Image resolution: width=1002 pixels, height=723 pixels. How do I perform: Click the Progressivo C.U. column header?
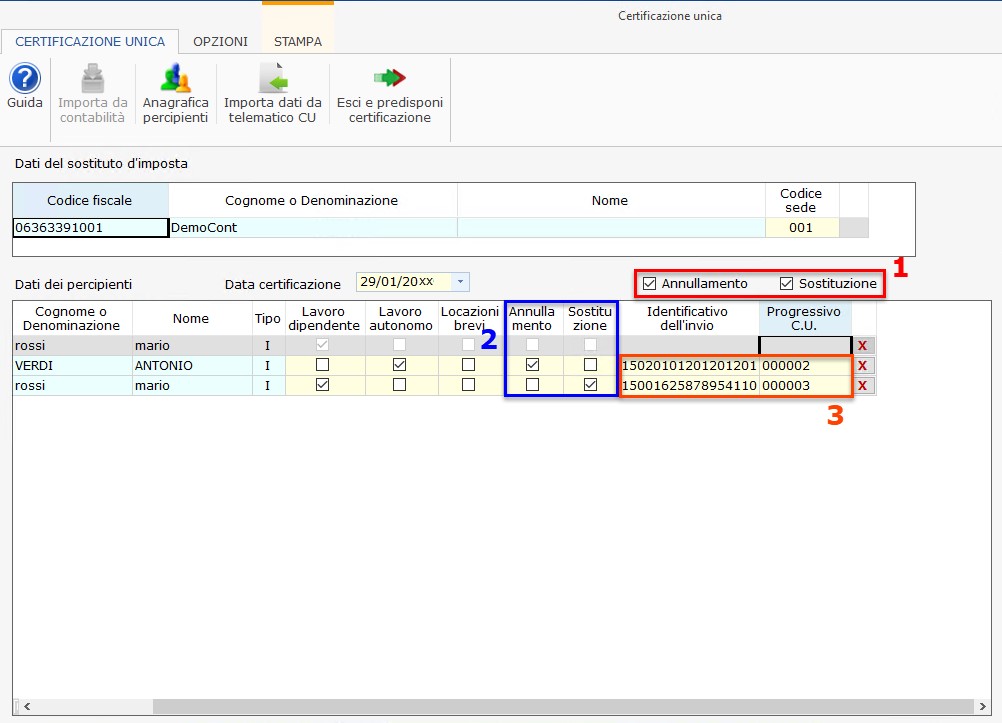click(x=804, y=318)
